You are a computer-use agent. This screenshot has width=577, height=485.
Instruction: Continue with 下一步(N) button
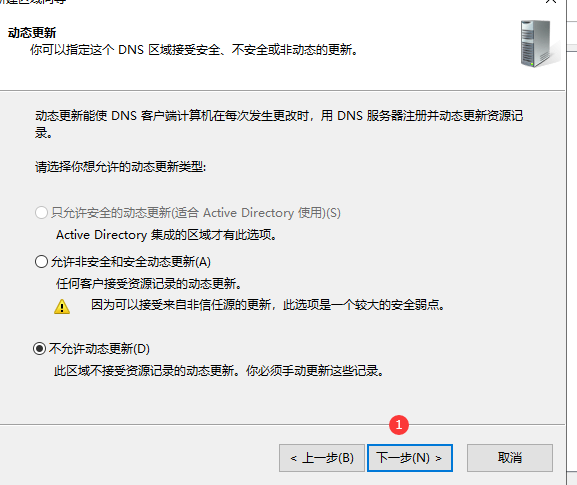410,458
